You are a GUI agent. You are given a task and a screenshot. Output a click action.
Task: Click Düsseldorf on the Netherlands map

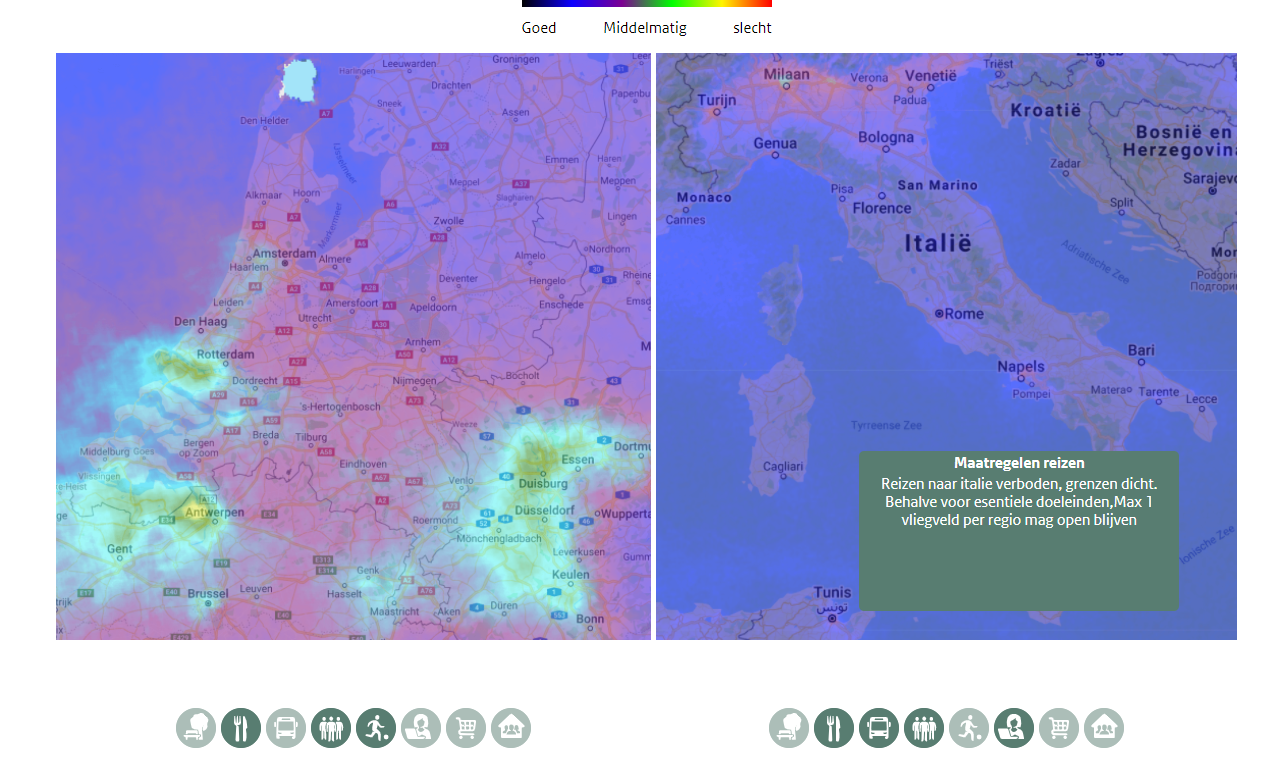coord(545,510)
